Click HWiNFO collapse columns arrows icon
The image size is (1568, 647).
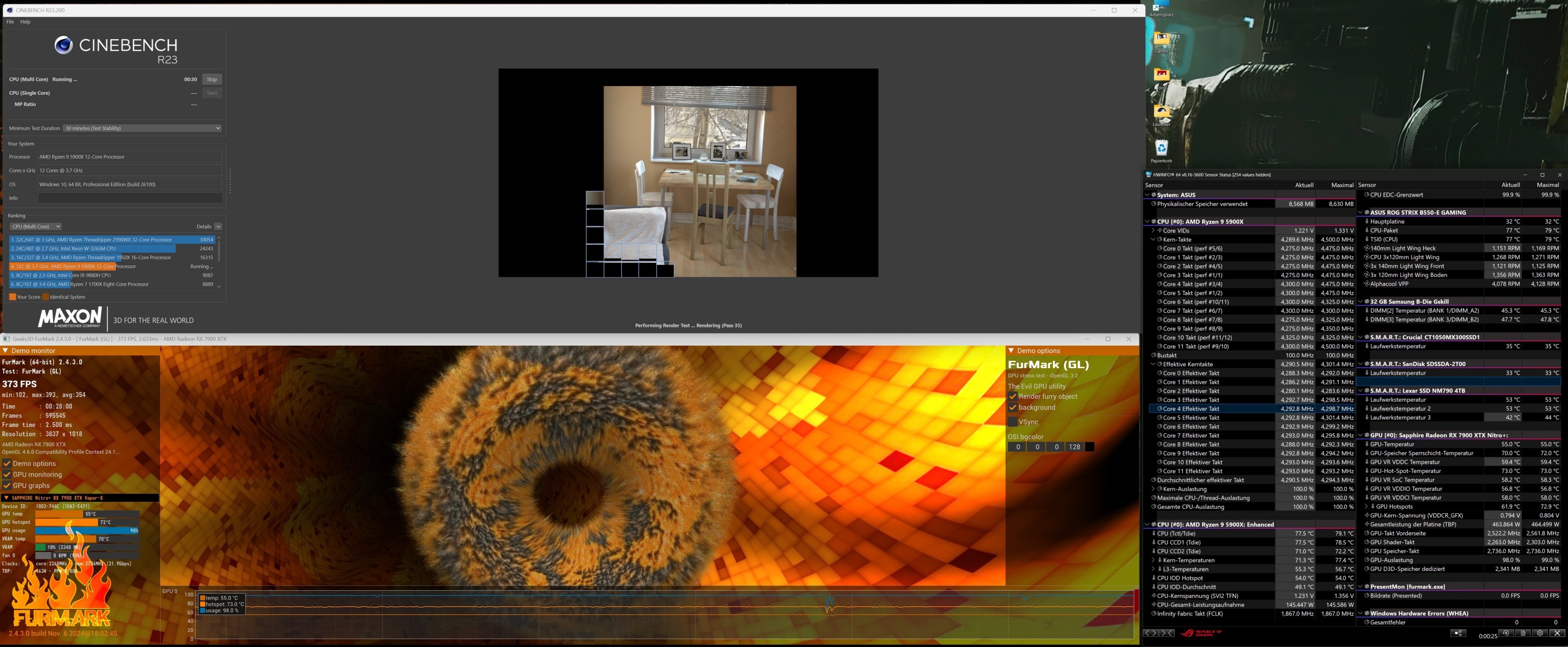coord(1167,633)
